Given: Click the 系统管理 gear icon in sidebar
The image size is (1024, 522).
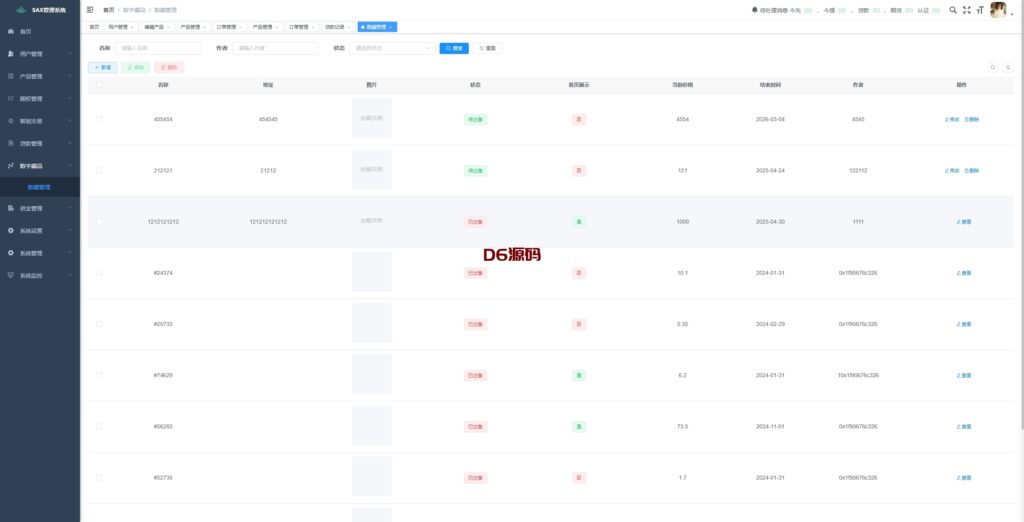Looking at the screenshot, I should click(x=10, y=253).
